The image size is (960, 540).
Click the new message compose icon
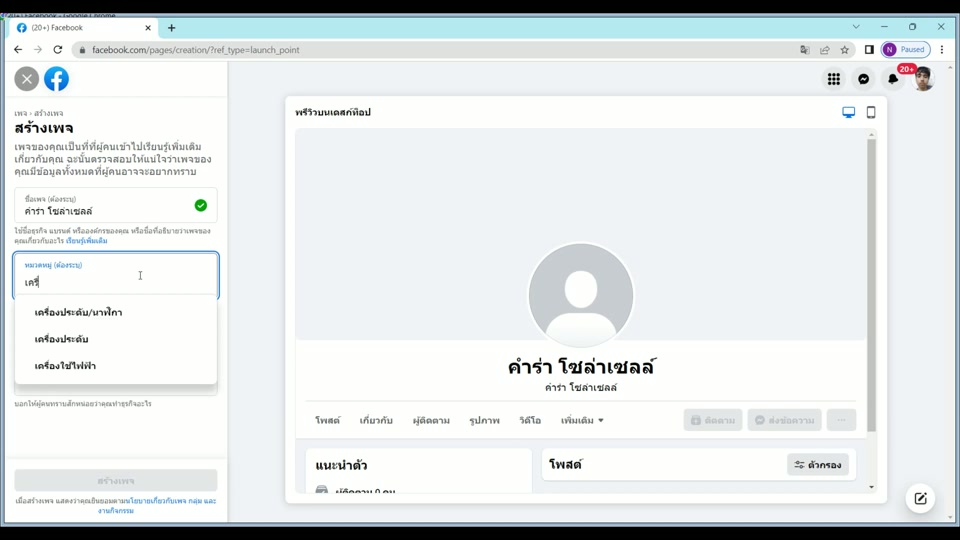[920, 498]
